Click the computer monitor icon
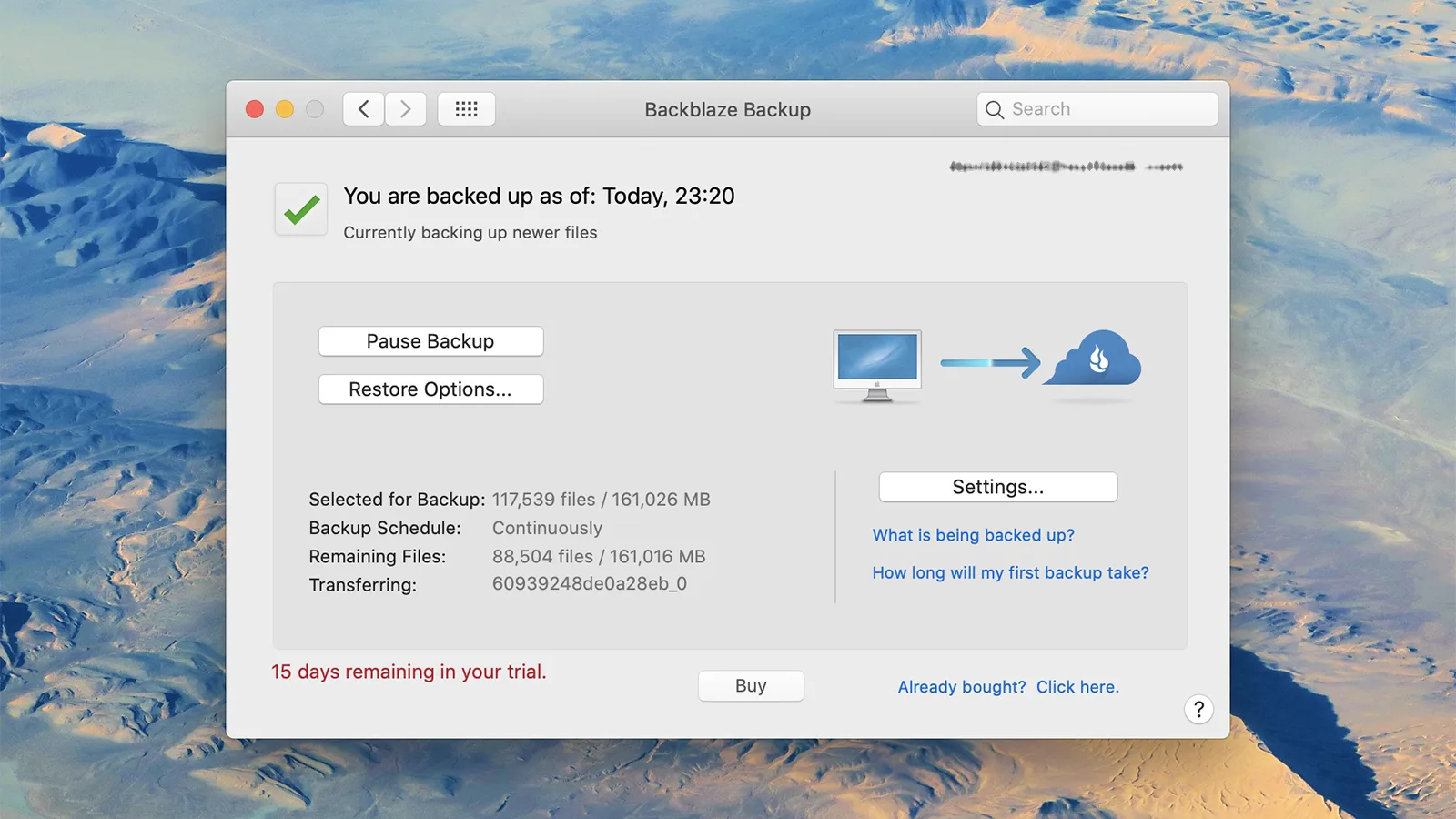Viewport: 1456px width, 819px height. [x=877, y=366]
